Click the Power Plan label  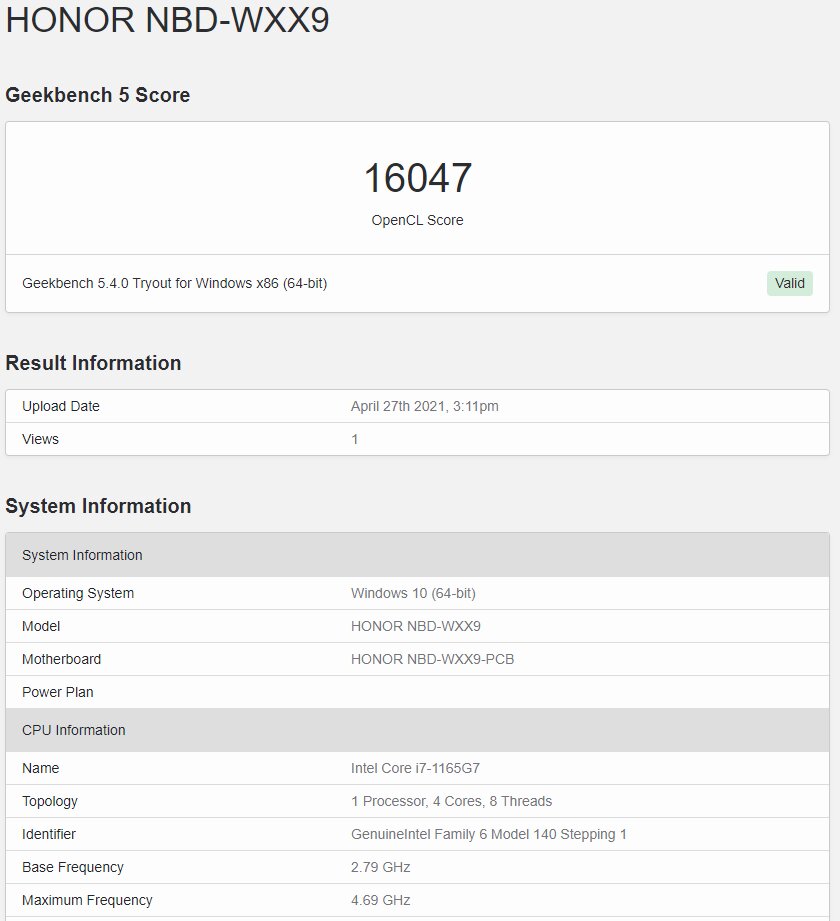click(x=58, y=692)
